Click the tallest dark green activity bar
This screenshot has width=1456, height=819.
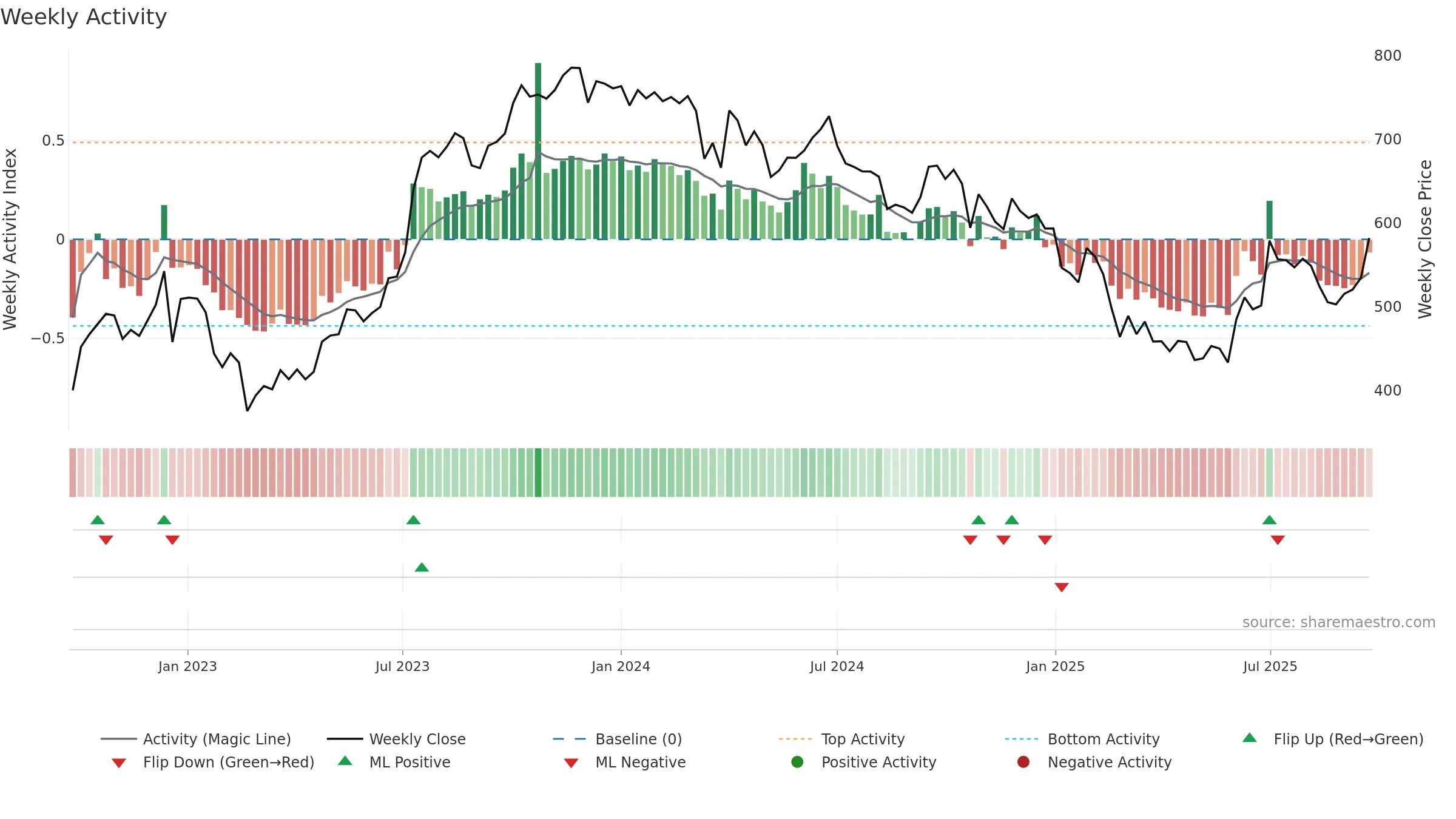tap(538, 151)
